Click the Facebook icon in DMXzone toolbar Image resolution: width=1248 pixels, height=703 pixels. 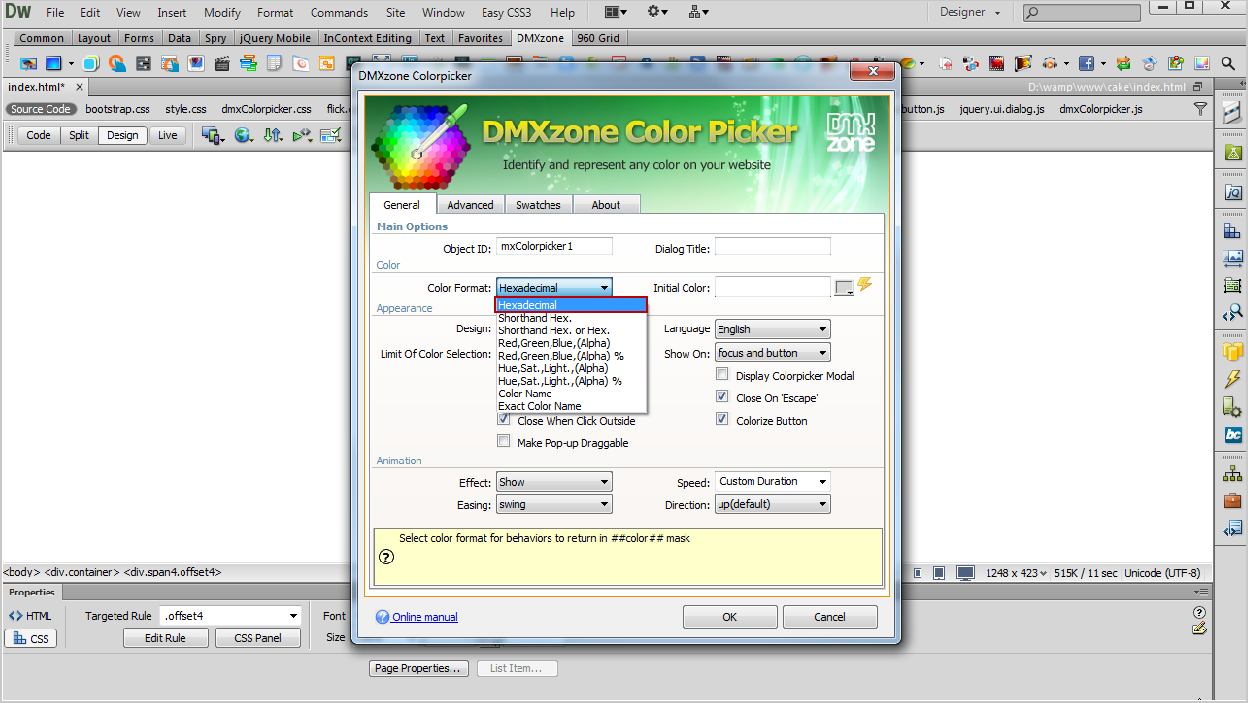1087,63
